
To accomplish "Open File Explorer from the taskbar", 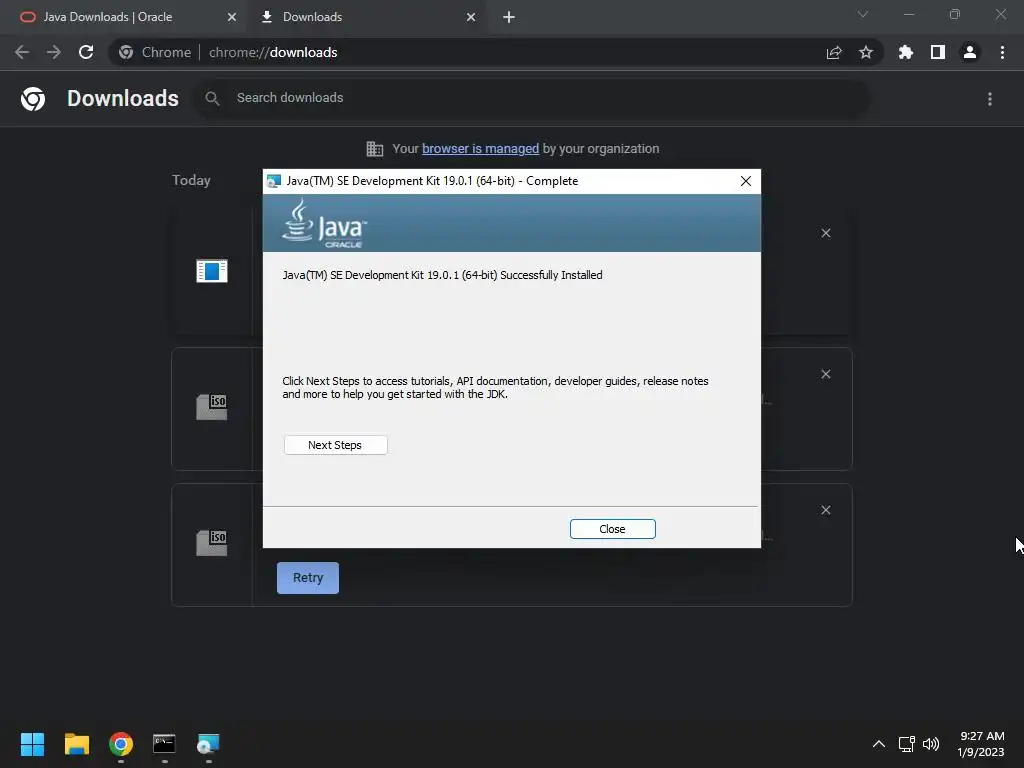I will coord(76,744).
